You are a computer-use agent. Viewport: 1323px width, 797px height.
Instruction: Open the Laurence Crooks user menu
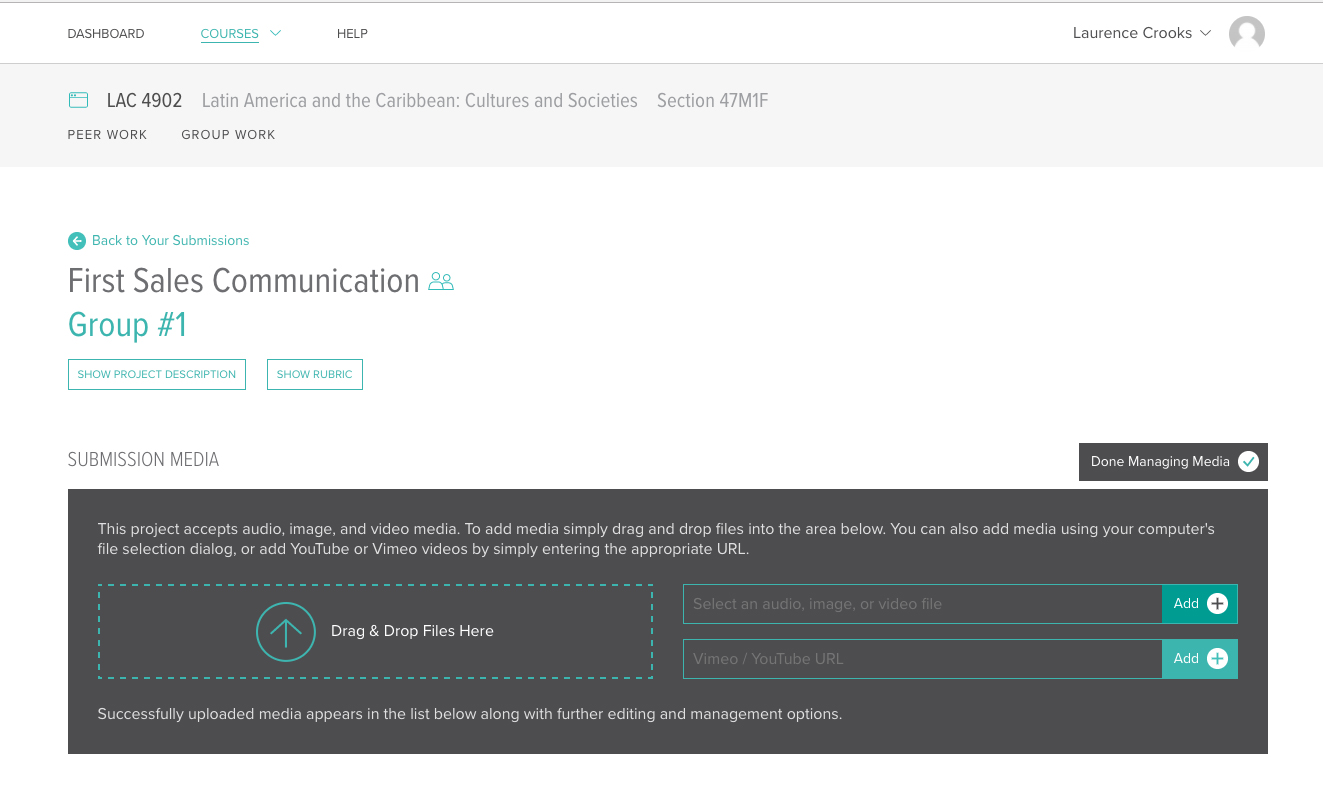pyautogui.click(x=1142, y=33)
